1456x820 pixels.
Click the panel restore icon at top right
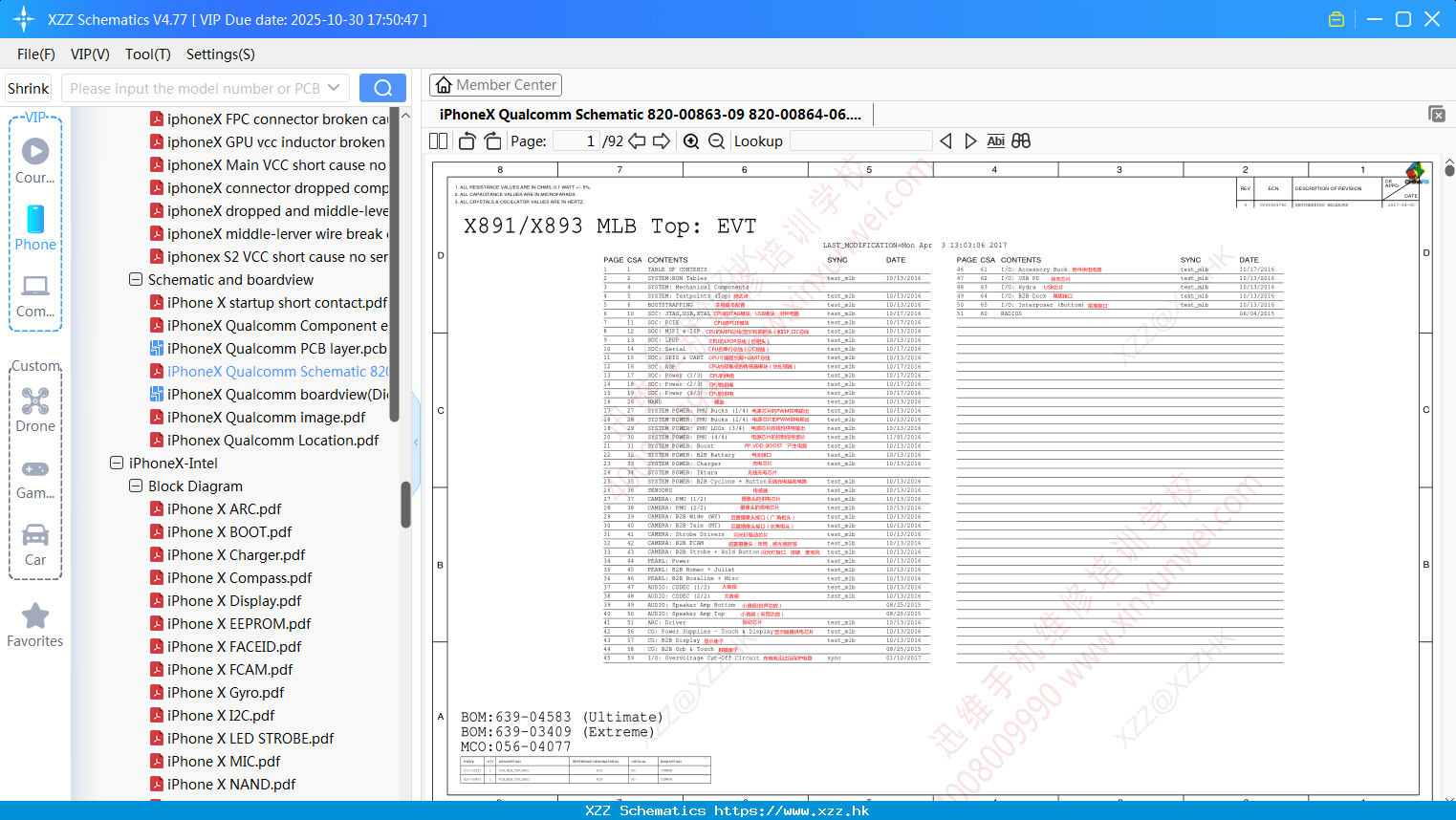click(x=1437, y=114)
